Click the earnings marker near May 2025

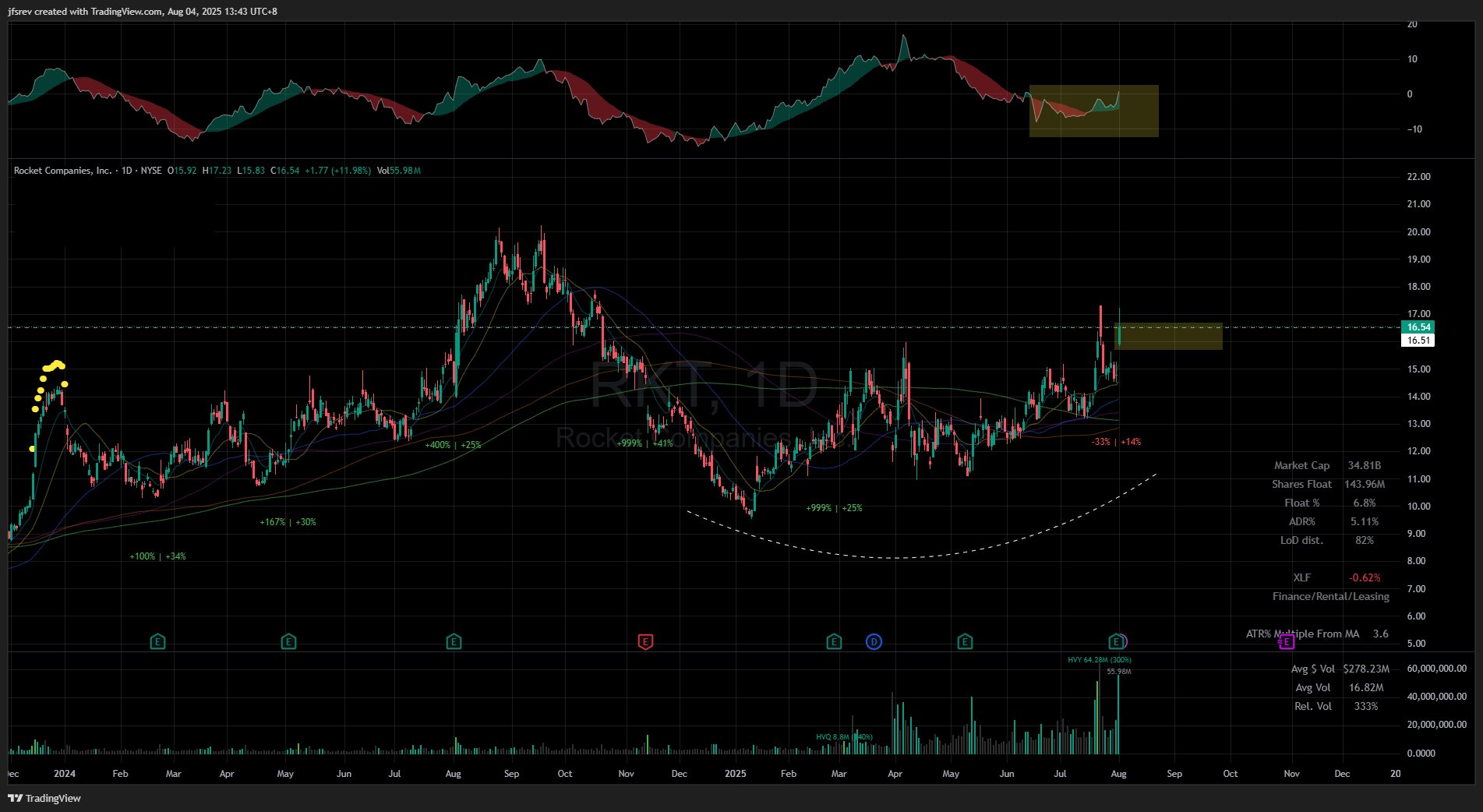[965, 642]
